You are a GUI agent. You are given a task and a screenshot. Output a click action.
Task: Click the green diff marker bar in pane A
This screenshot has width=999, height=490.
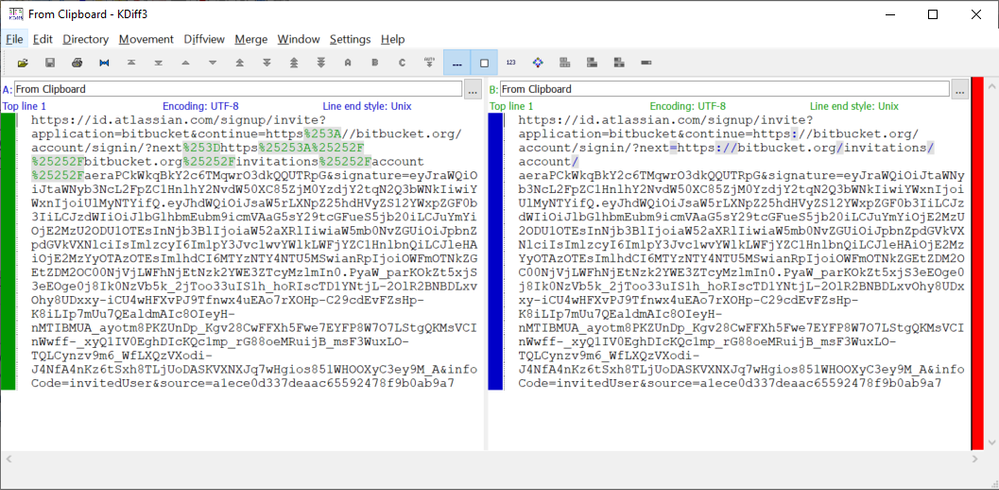[x=8, y=251]
